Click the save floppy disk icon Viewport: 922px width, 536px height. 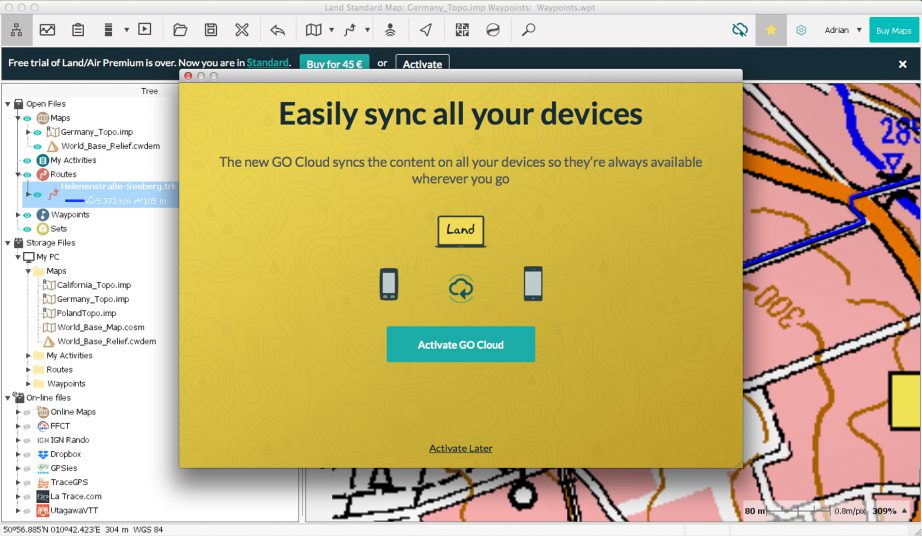[211, 30]
